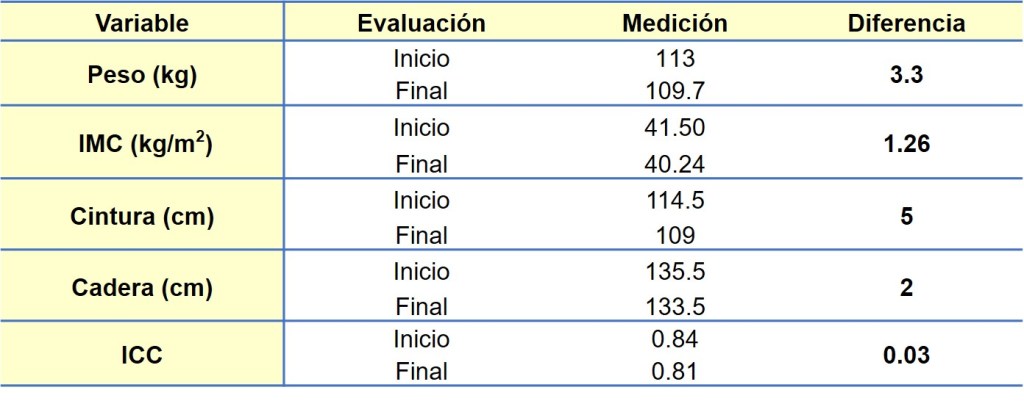Select the 41.50 initial IMC value

tap(674, 128)
